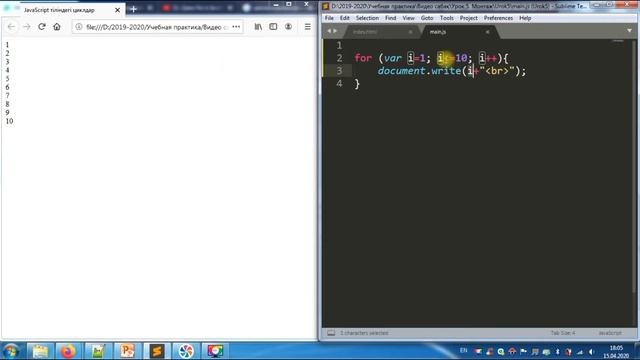Click line number 2 in the gutter

(339, 58)
